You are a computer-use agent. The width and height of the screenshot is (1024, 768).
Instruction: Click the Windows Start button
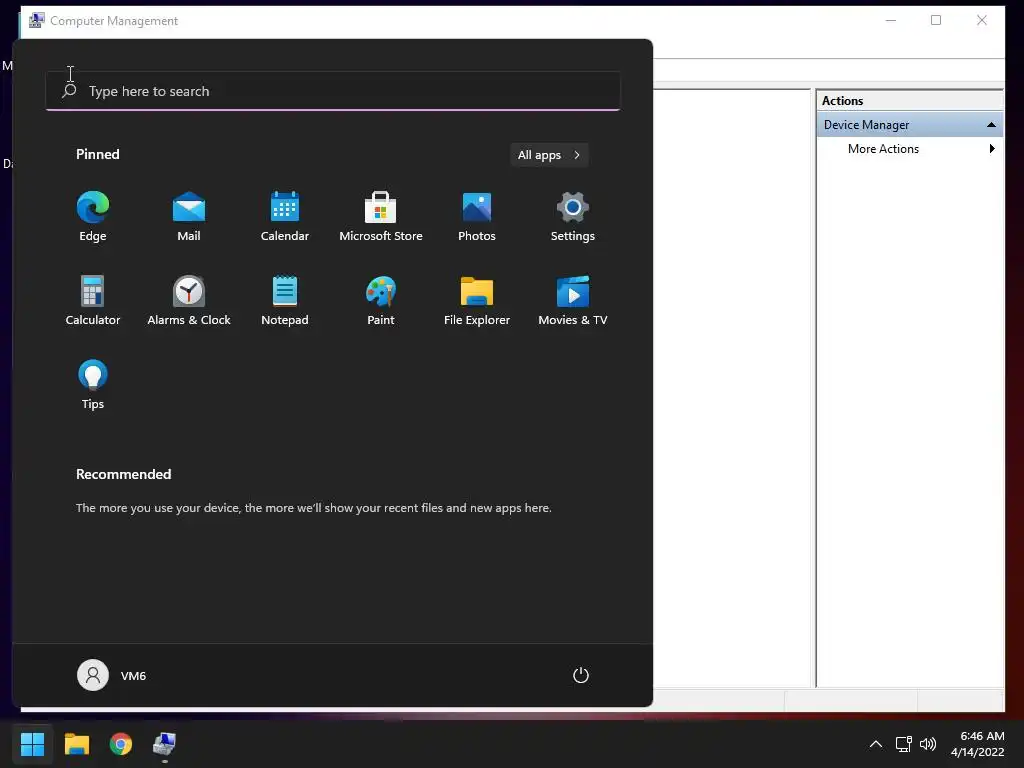(x=32, y=744)
